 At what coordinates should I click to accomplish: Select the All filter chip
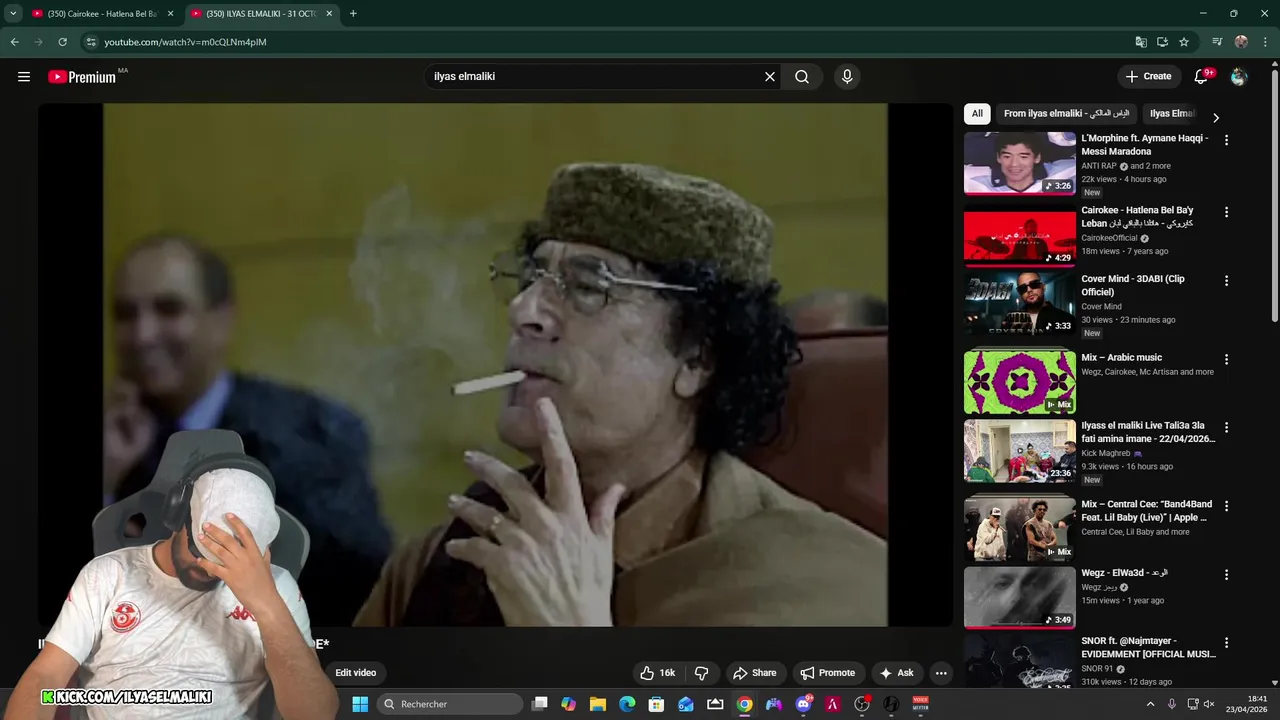tap(977, 114)
